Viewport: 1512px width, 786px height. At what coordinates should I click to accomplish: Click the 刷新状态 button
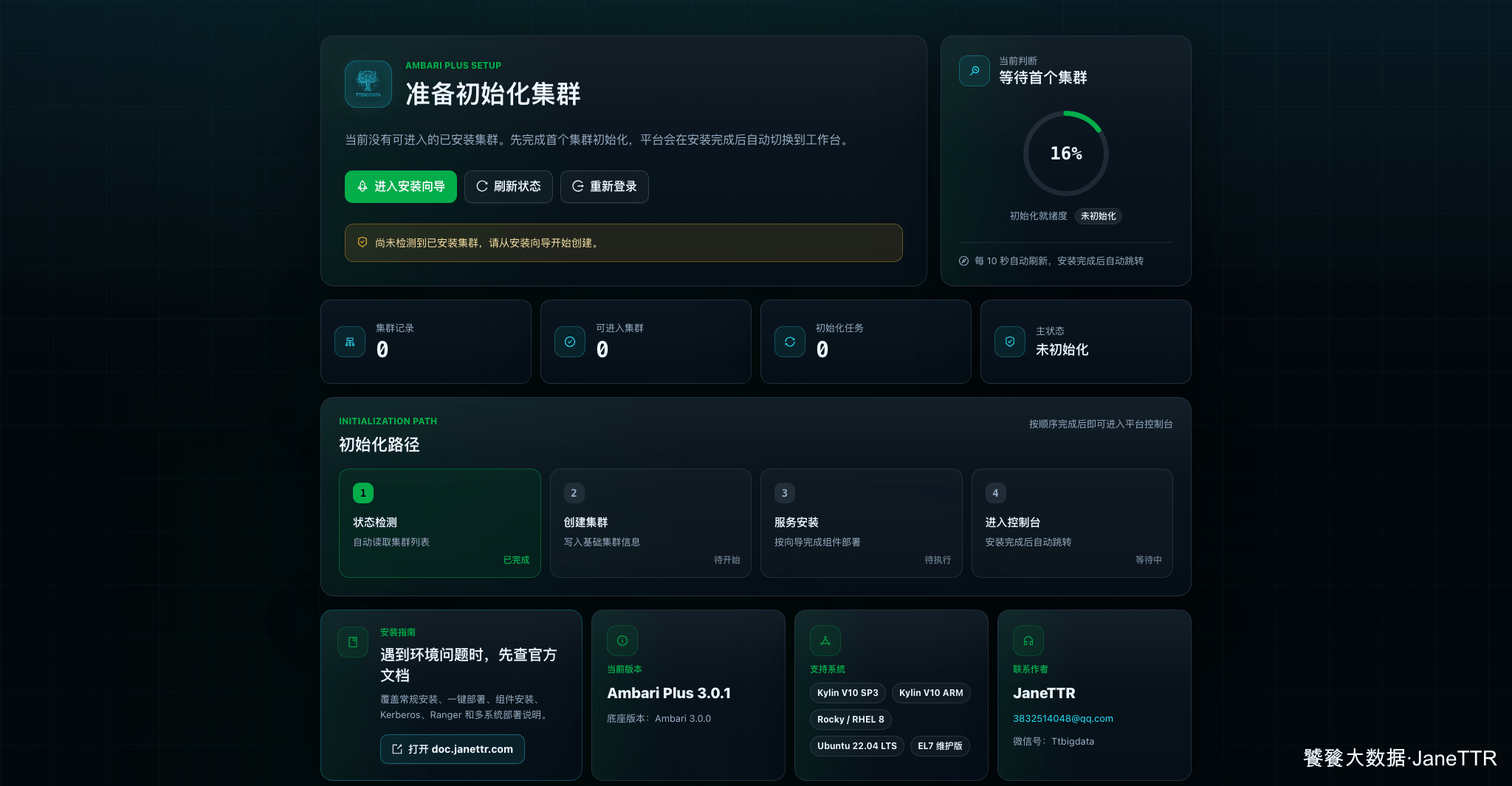[x=509, y=187]
